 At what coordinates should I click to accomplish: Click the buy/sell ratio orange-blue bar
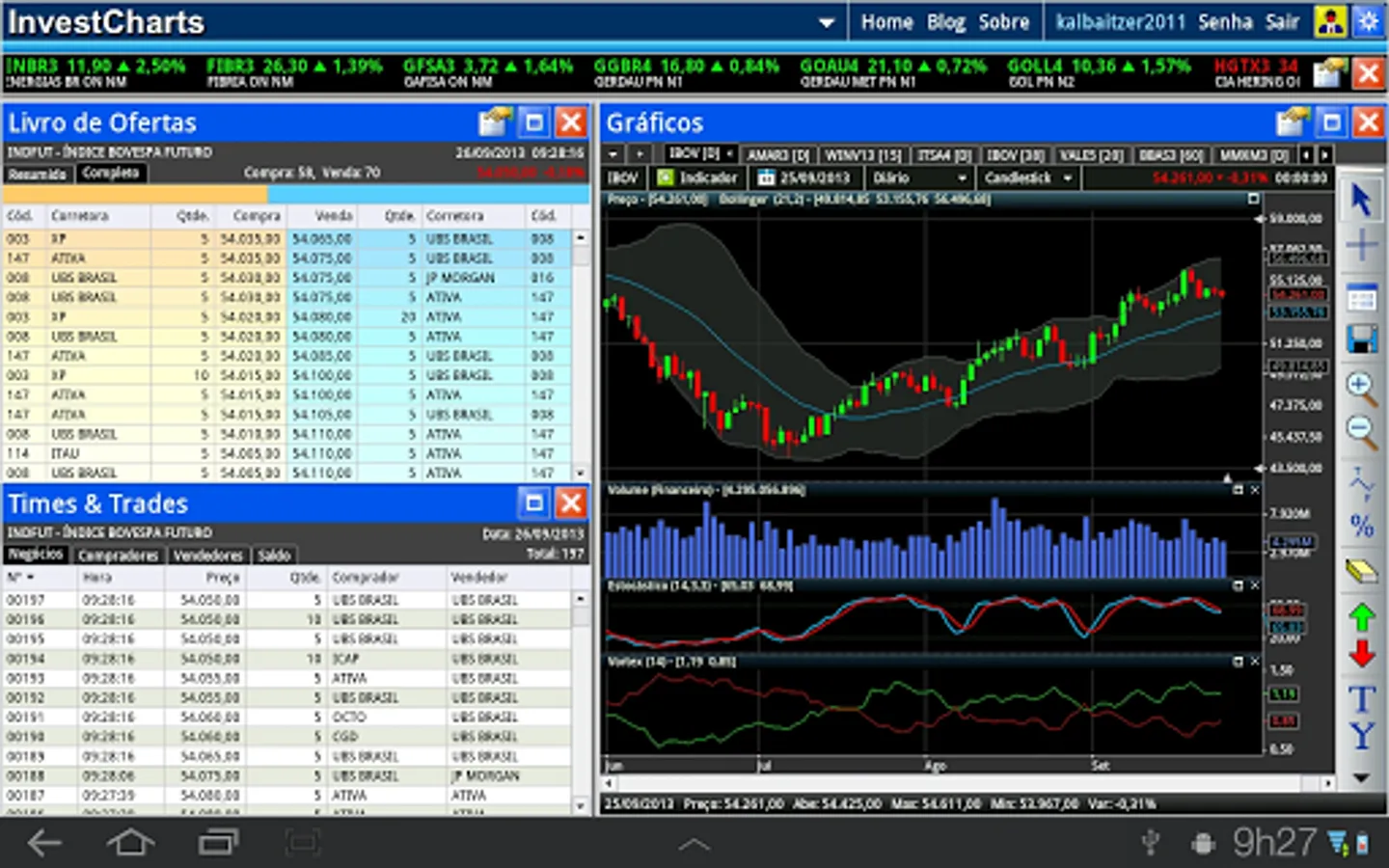click(297, 194)
